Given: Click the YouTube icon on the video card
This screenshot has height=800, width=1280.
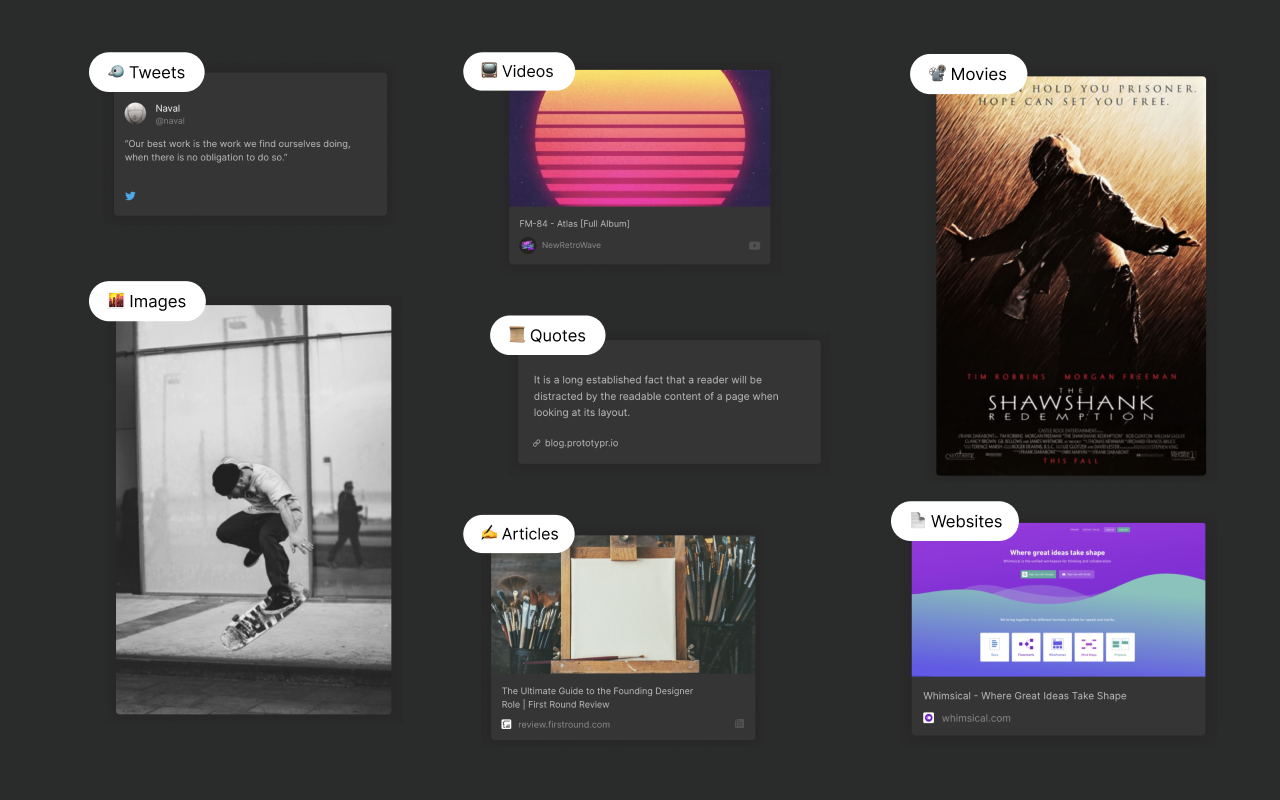Looking at the screenshot, I should (x=754, y=245).
